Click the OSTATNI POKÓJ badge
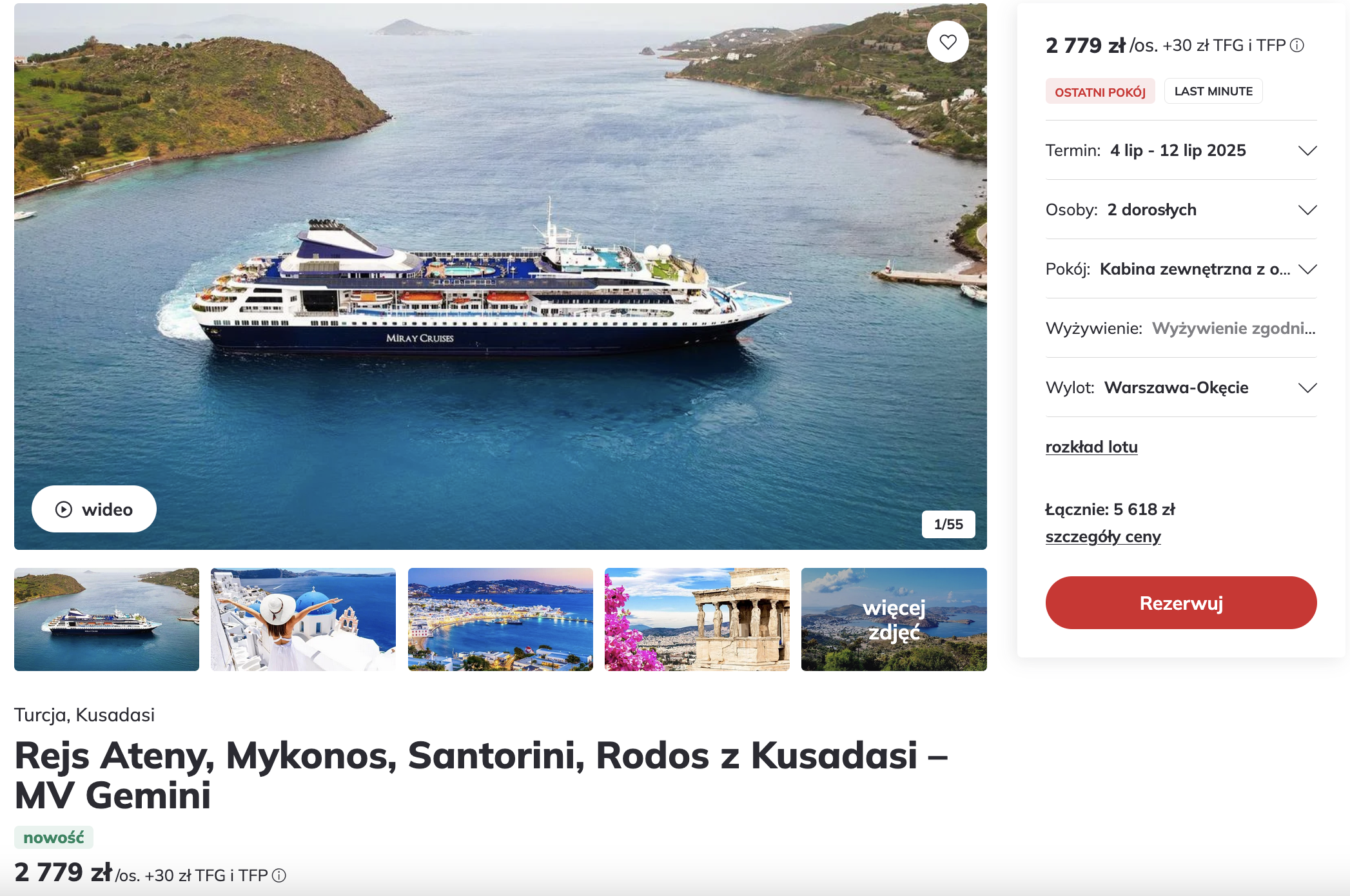The height and width of the screenshot is (896, 1350). click(x=1101, y=92)
